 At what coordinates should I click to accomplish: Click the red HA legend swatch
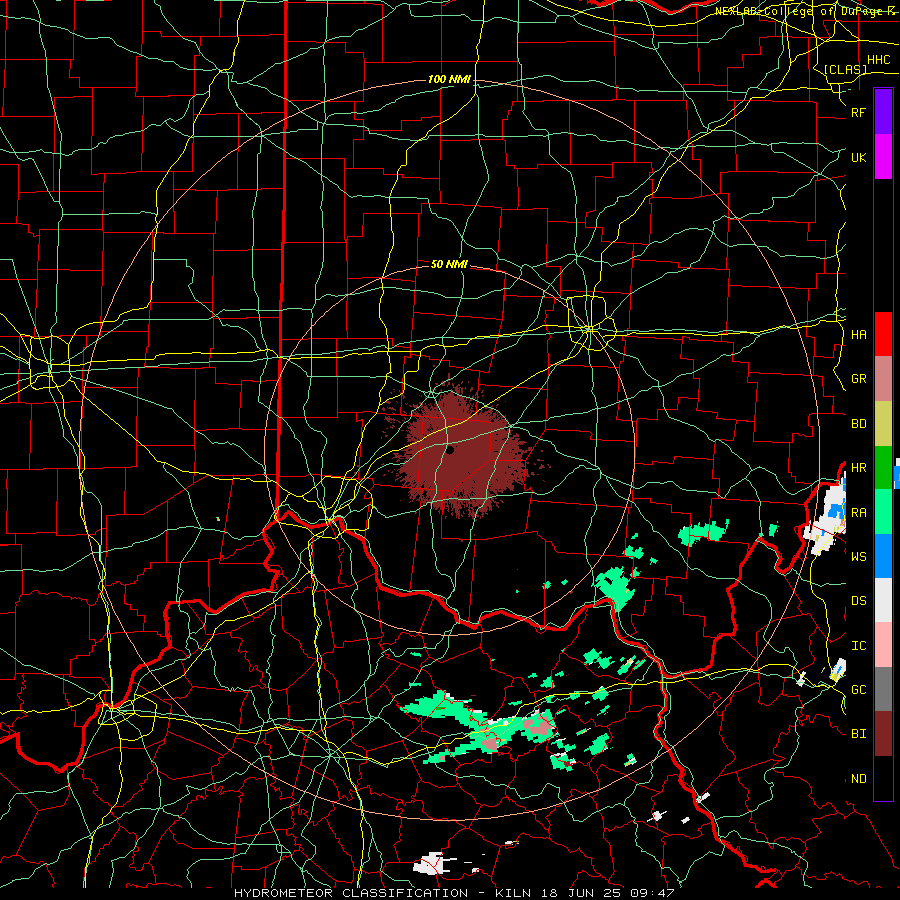(883, 334)
